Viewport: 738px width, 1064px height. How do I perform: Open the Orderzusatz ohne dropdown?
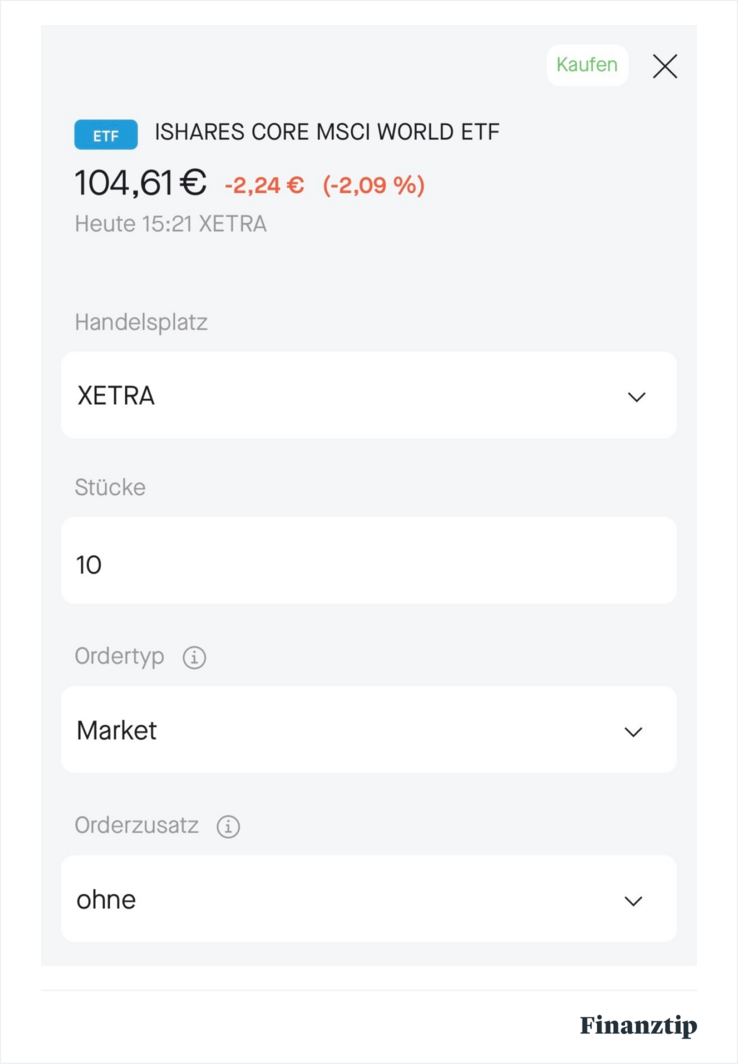pos(368,899)
